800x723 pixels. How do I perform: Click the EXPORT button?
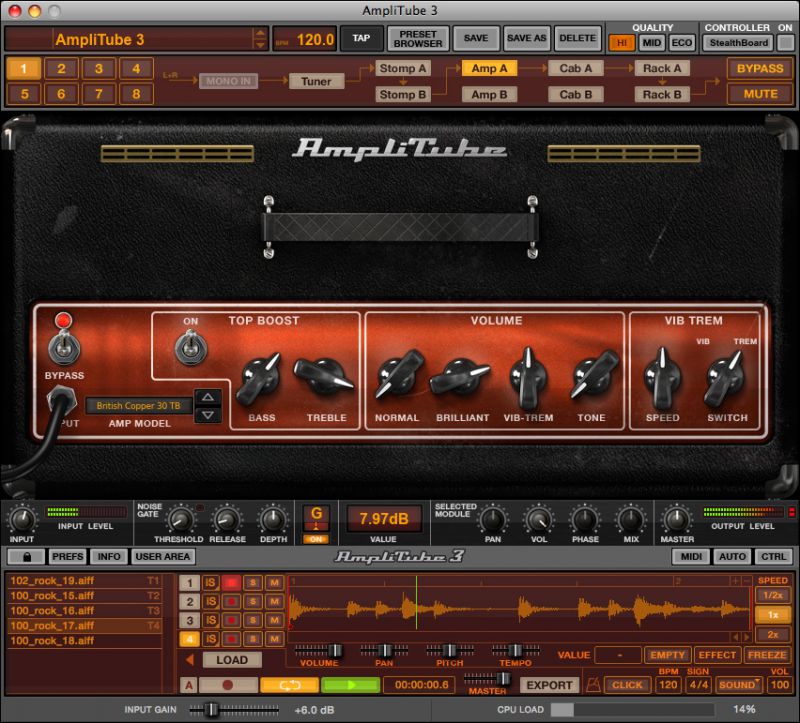tap(549, 685)
